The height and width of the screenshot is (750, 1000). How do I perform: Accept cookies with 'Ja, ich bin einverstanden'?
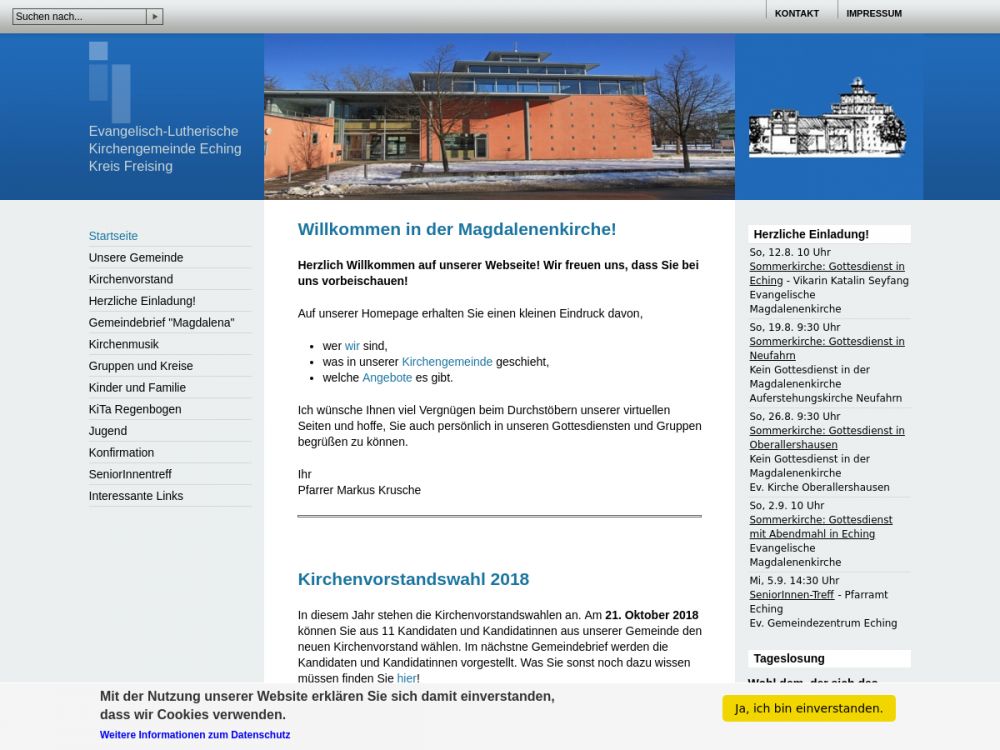[808, 708]
